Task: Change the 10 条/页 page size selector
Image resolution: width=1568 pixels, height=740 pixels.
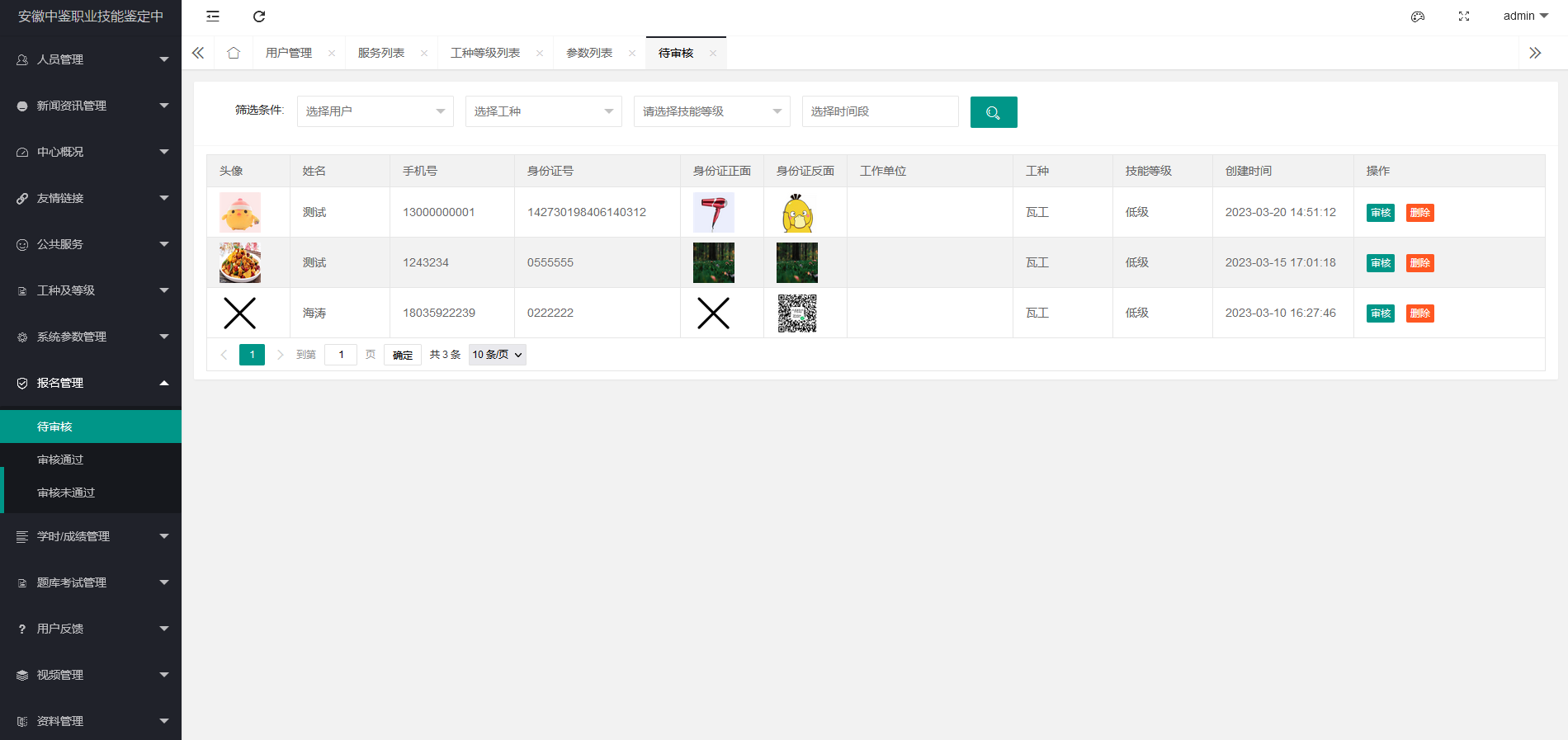Action: pyautogui.click(x=498, y=355)
